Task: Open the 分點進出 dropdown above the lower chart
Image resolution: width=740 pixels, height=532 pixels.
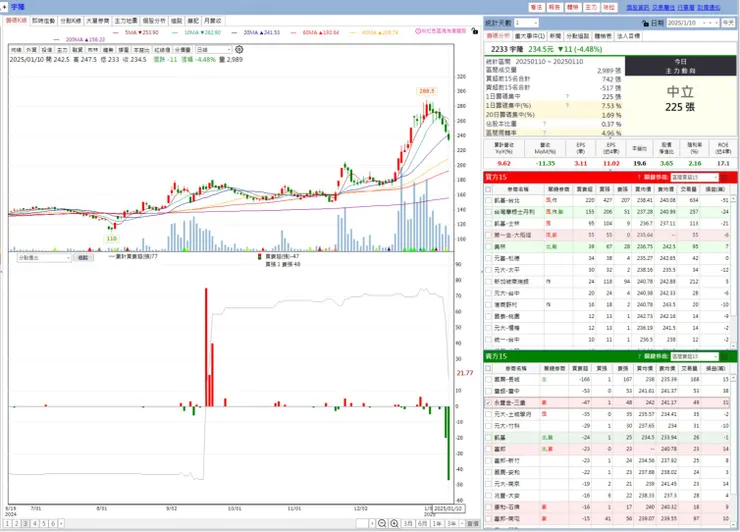Action: (x=44, y=258)
